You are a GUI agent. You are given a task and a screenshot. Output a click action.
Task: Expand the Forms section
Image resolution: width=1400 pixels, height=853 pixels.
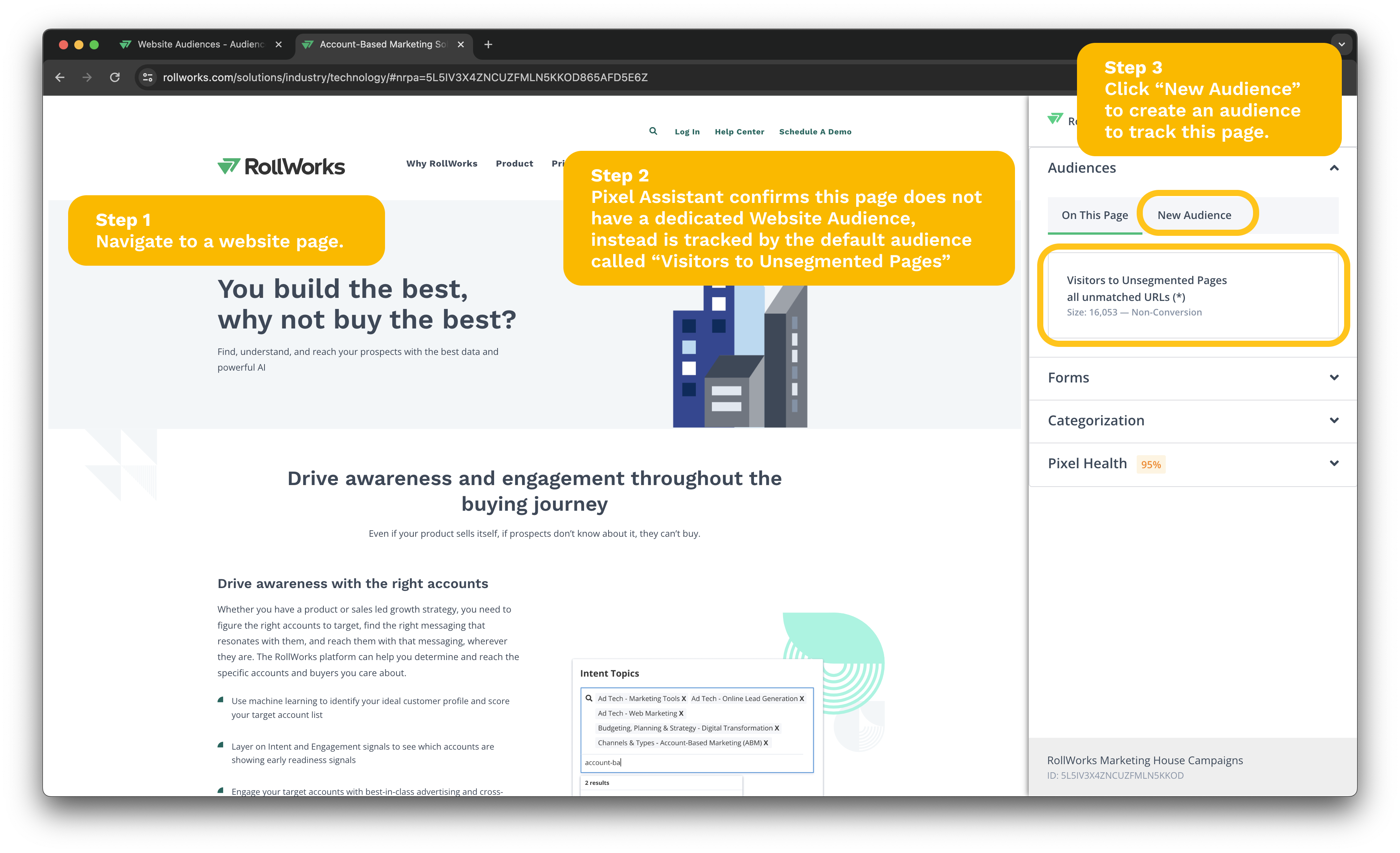tap(1333, 377)
